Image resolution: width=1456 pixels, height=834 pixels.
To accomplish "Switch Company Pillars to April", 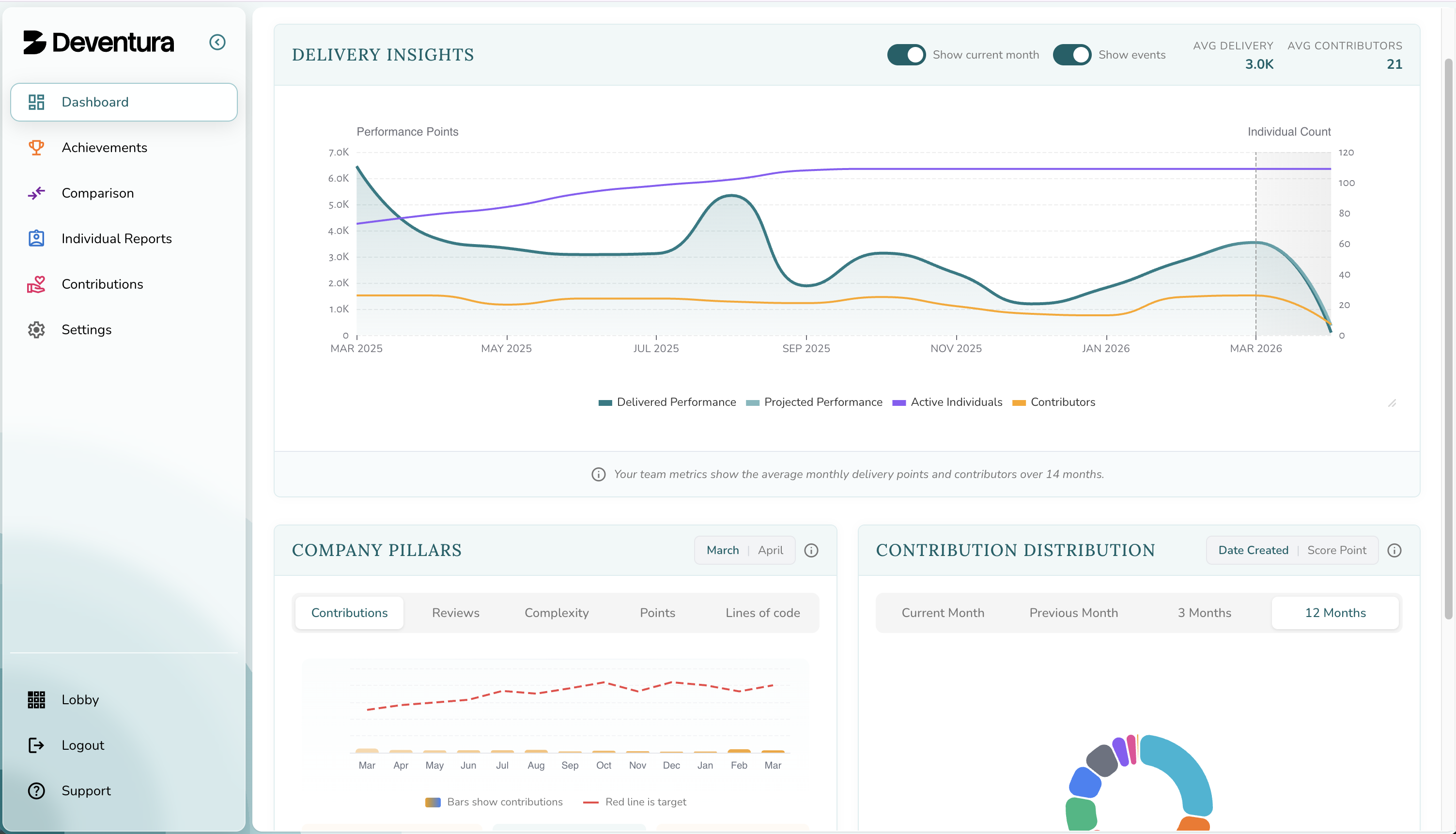I will point(771,550).
